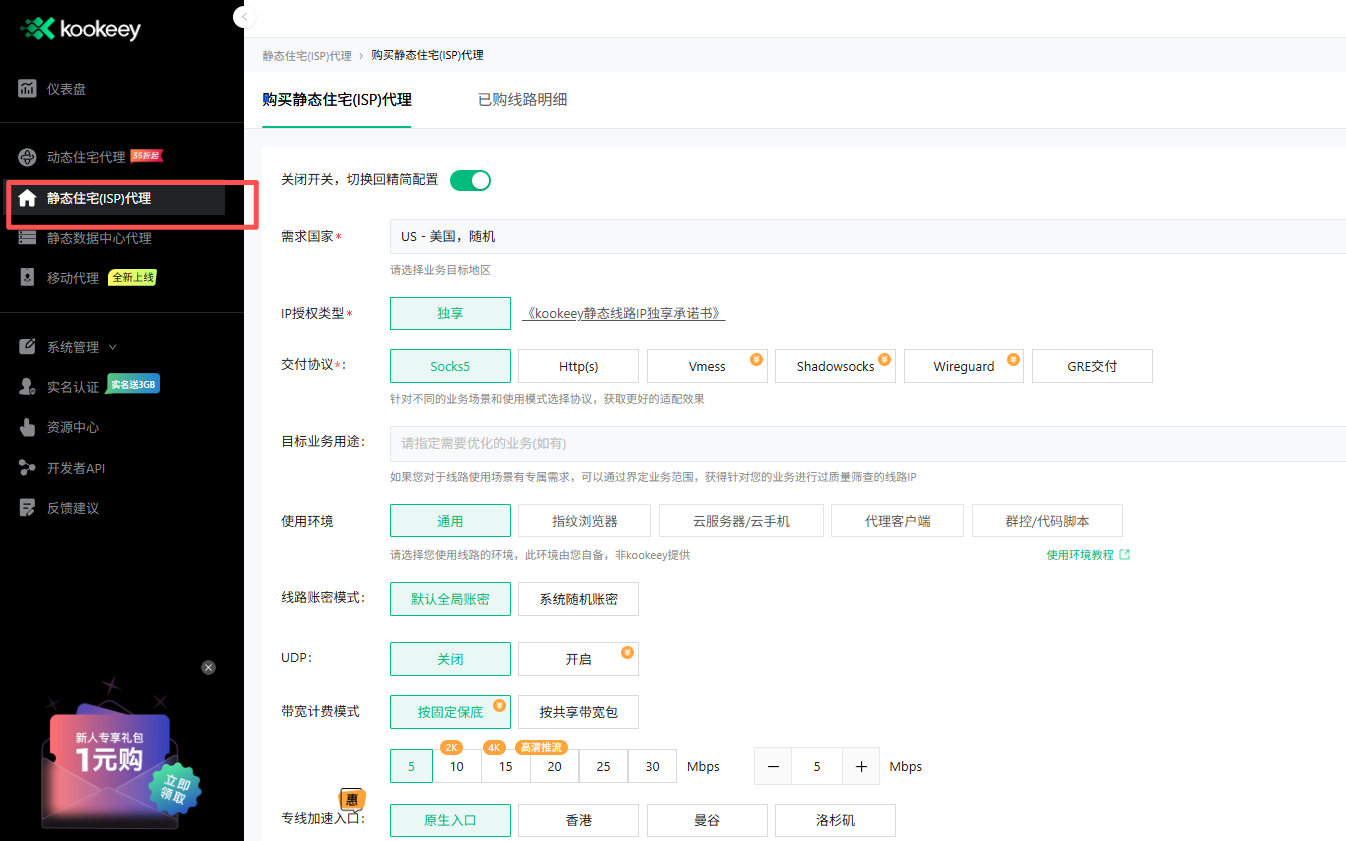Screen dimensions: 1346x841
Task: Click the plus button to increase Mbps
Action: click(861, 767)
